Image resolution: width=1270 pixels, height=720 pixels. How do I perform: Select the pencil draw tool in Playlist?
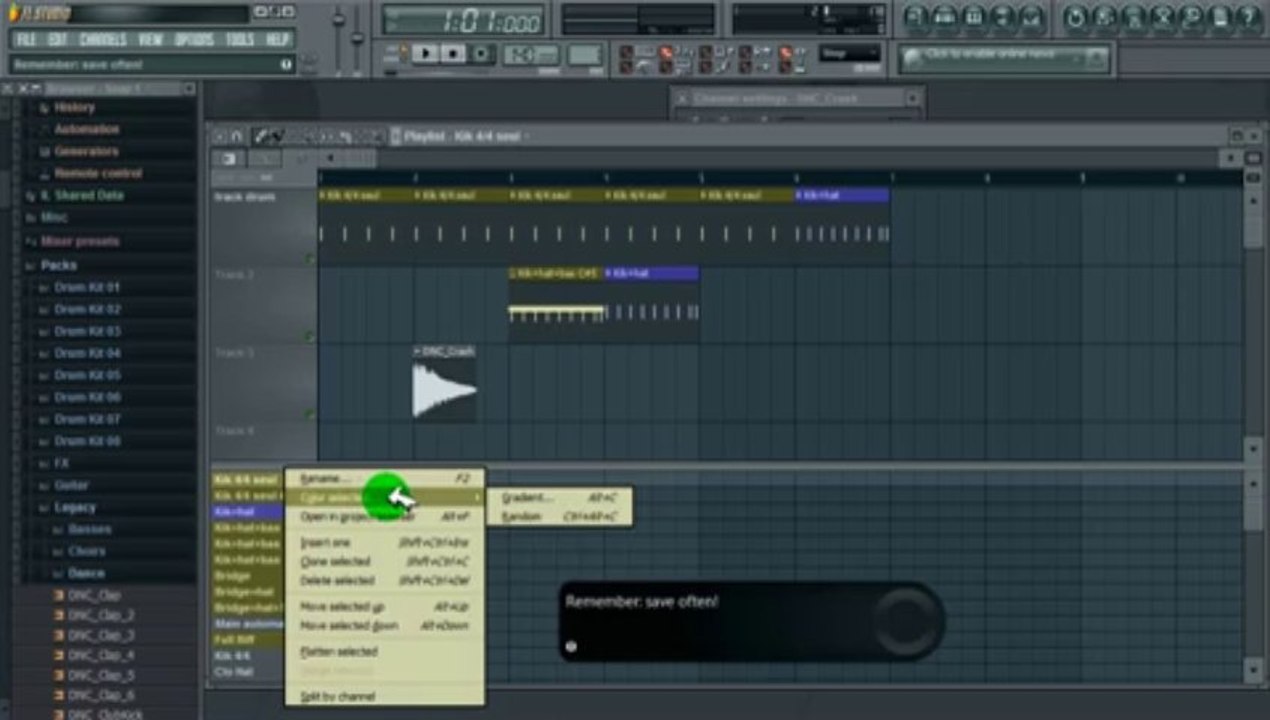260,136
